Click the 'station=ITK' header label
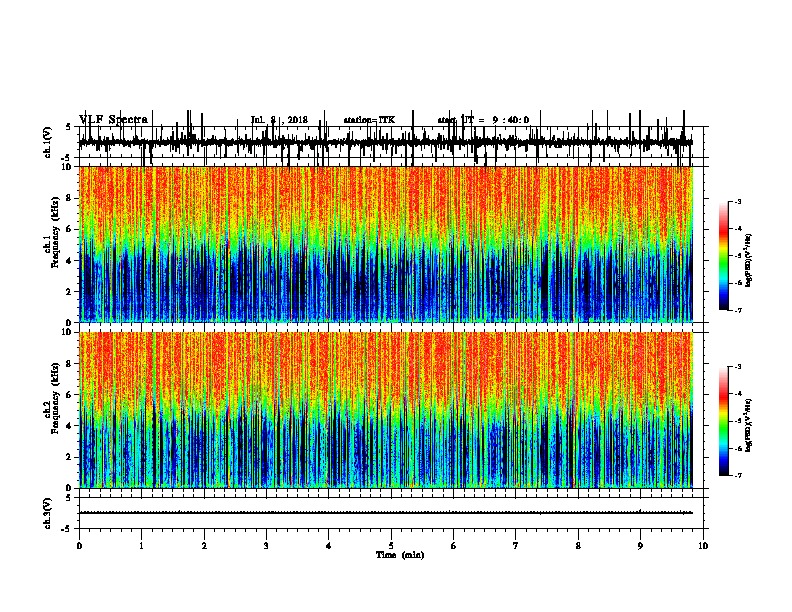The width and height of the screenshot is (792, 612). 369,120
